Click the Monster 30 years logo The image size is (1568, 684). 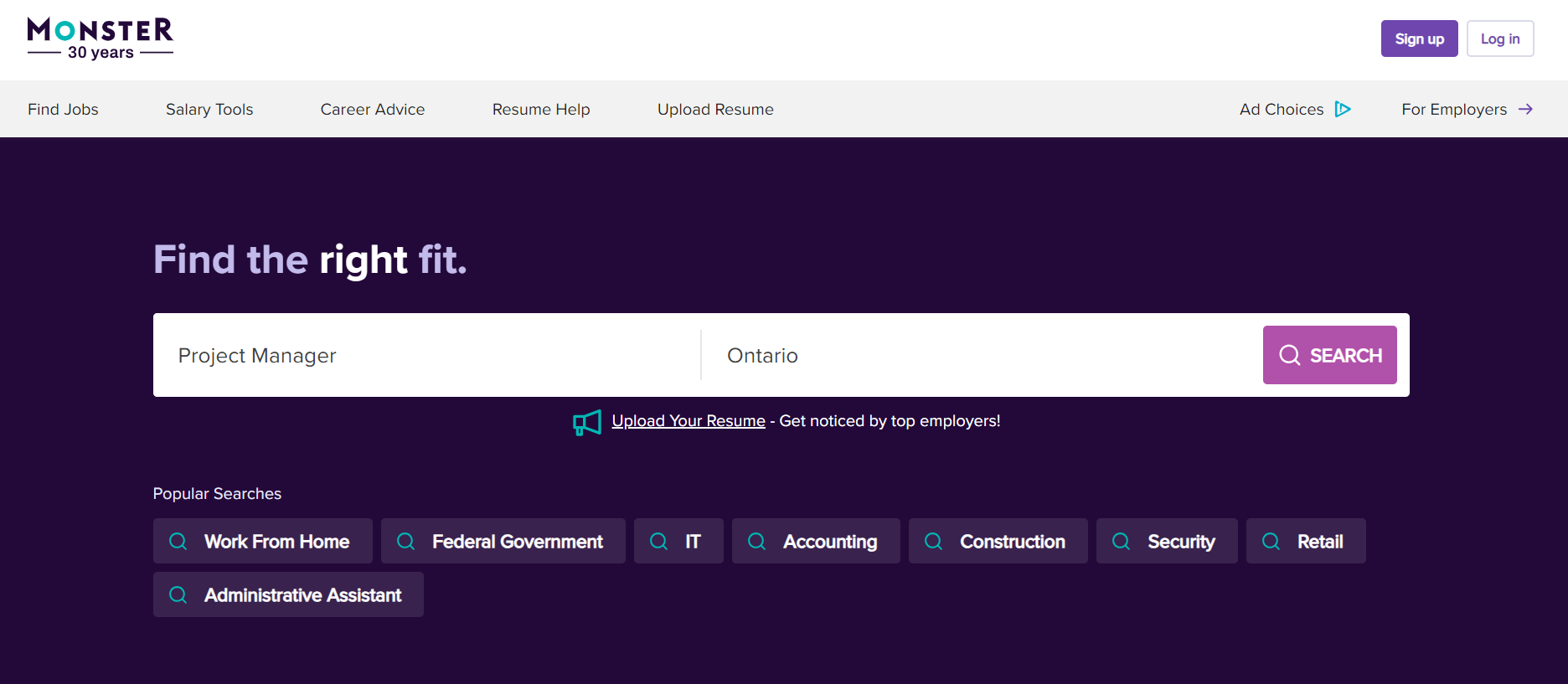tap(101, 39)
